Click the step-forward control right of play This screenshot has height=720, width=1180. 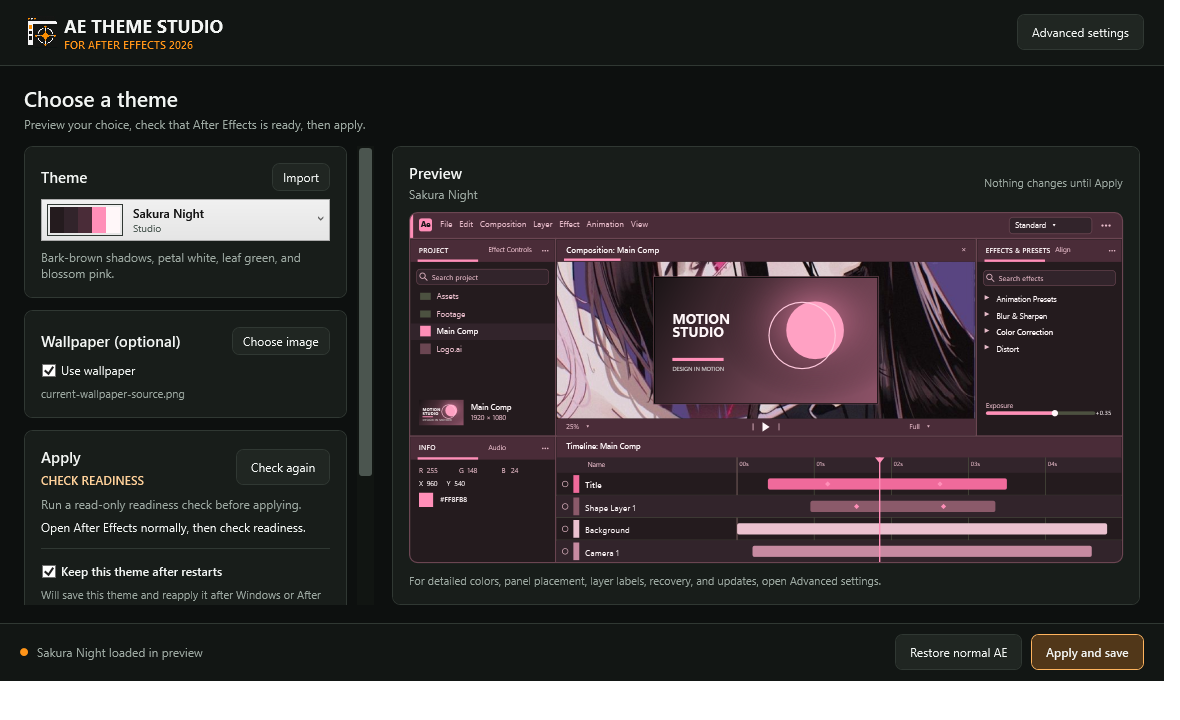point(778,427)
